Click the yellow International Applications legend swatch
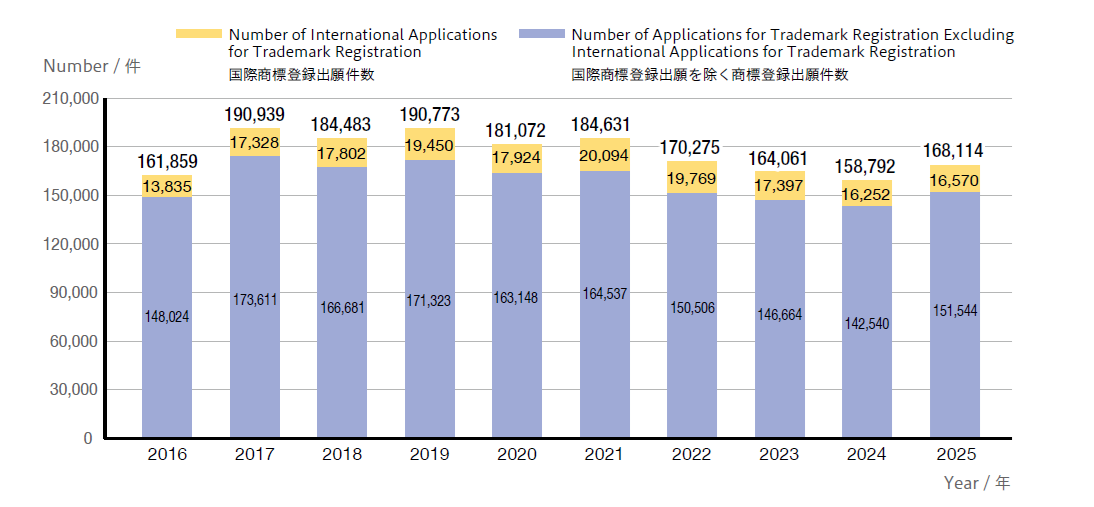1094x507 pixels. (x=199, y=34)
